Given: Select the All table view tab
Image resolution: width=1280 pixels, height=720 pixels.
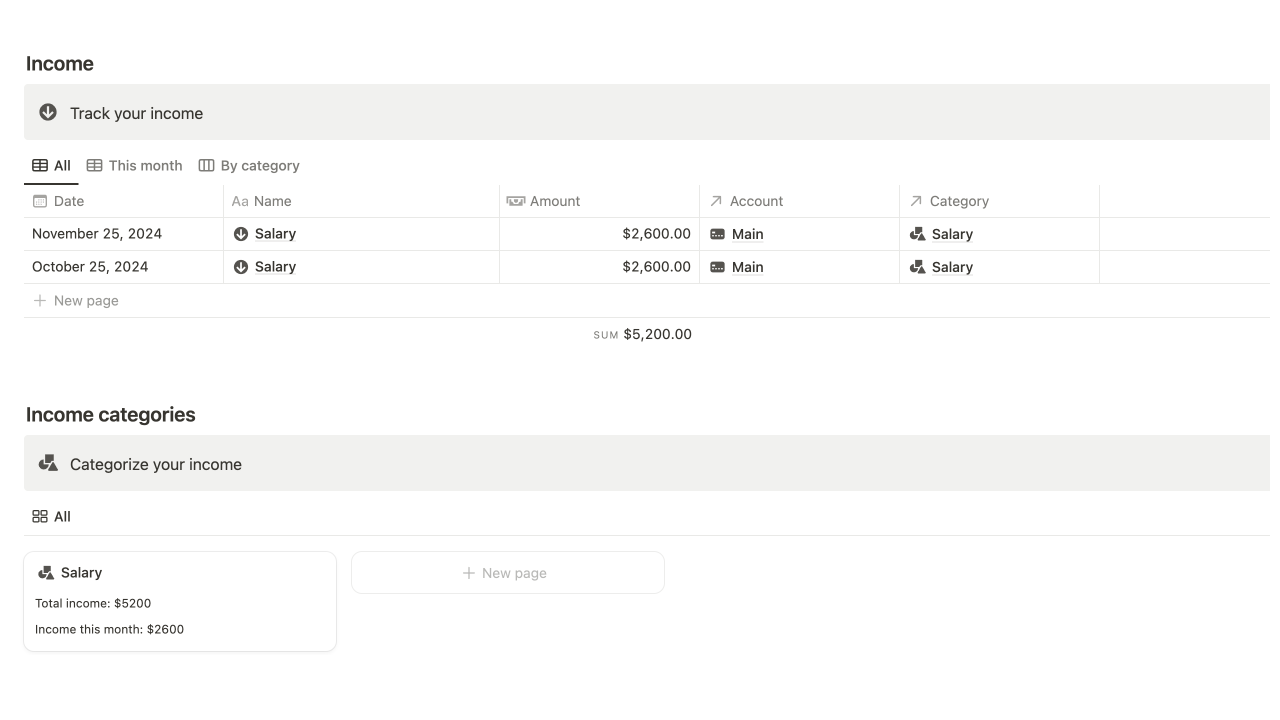Looking at the screenshot, I should click(51, 166).
